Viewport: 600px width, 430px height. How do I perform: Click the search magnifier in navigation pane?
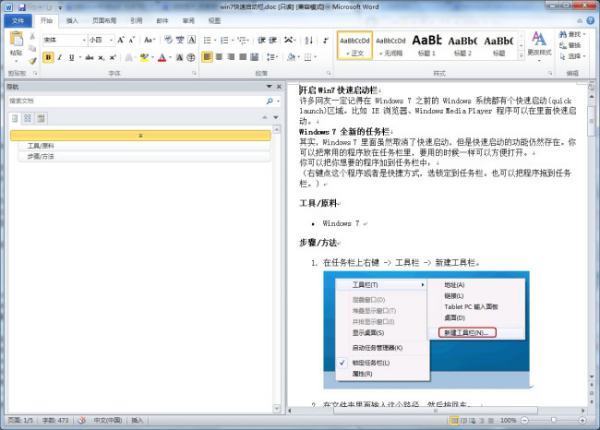tap(270, 101)
